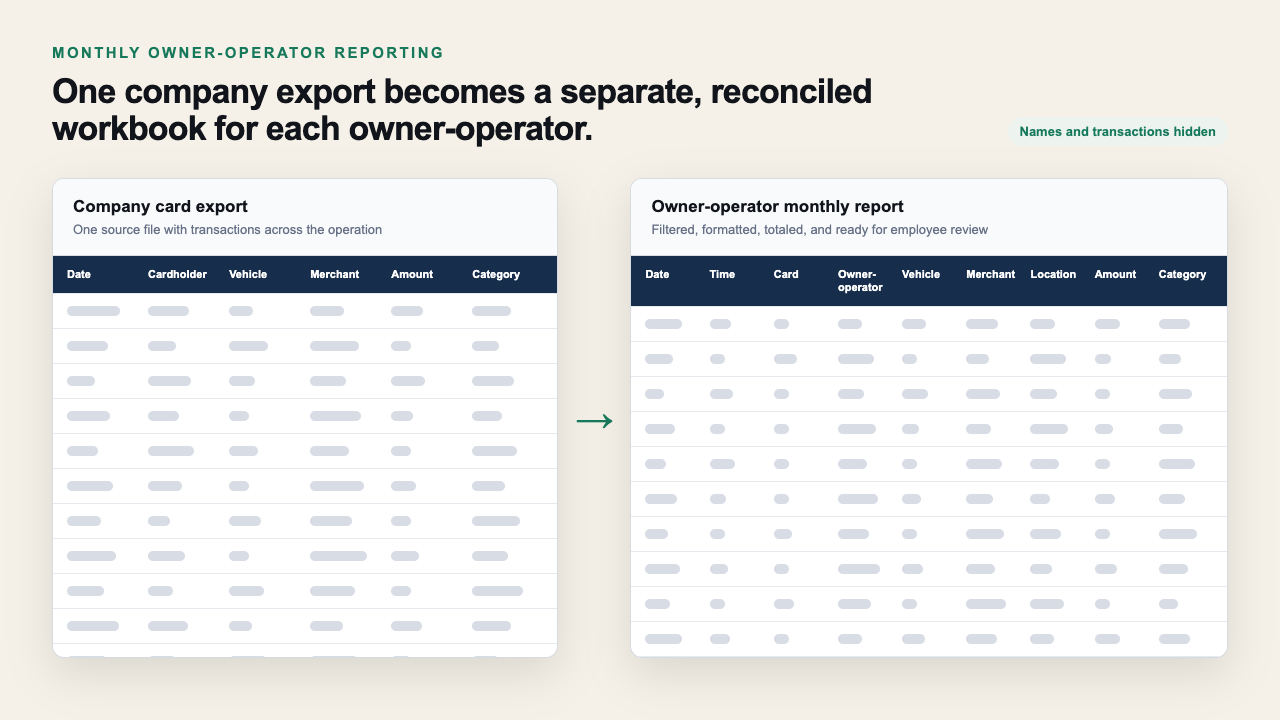This screenshot has width=1280, height=720.
Task: Click the 'Names and transactions hidden' badge
Action: click(x=1117, y=131)
